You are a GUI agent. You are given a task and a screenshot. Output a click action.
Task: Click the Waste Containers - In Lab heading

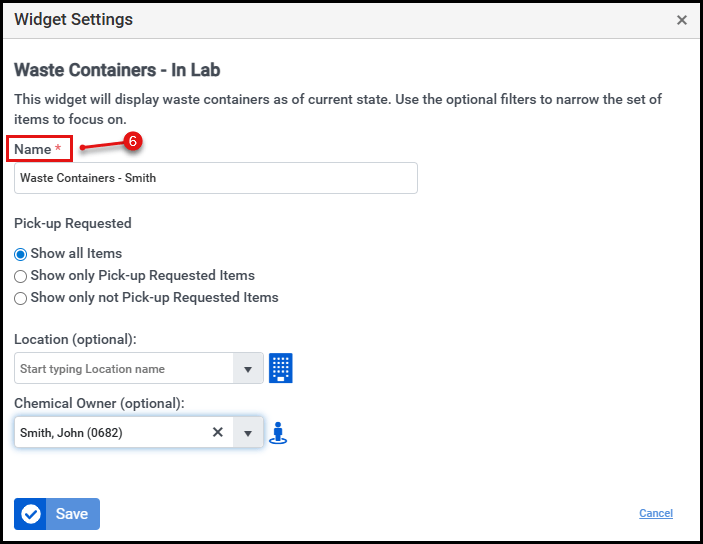pos(117,70)
